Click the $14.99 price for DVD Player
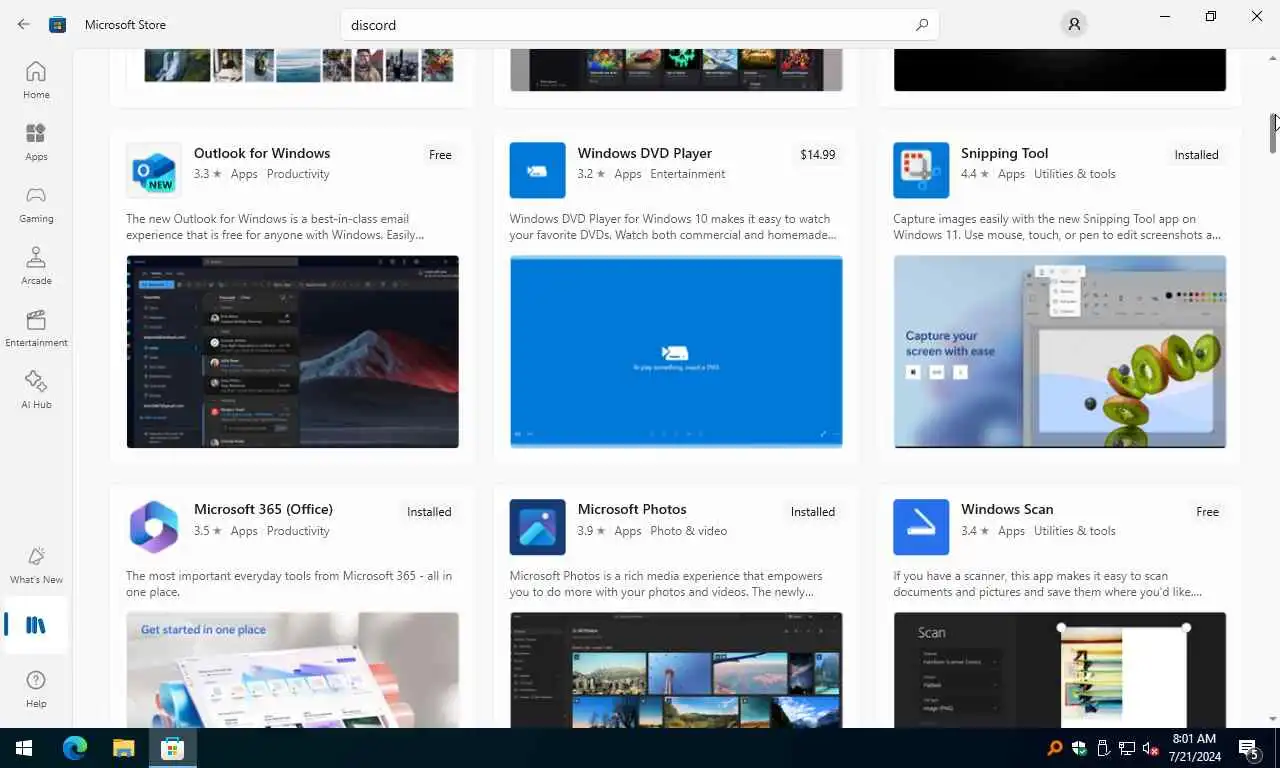This screenshot has height=768, width=1280. tap(818, 155)
